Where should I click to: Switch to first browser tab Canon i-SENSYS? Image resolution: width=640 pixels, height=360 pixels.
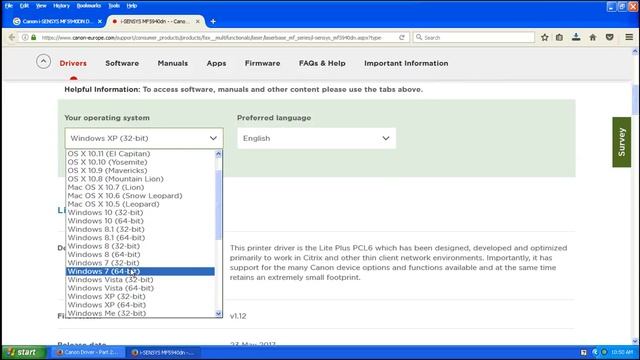pos(57,21)
